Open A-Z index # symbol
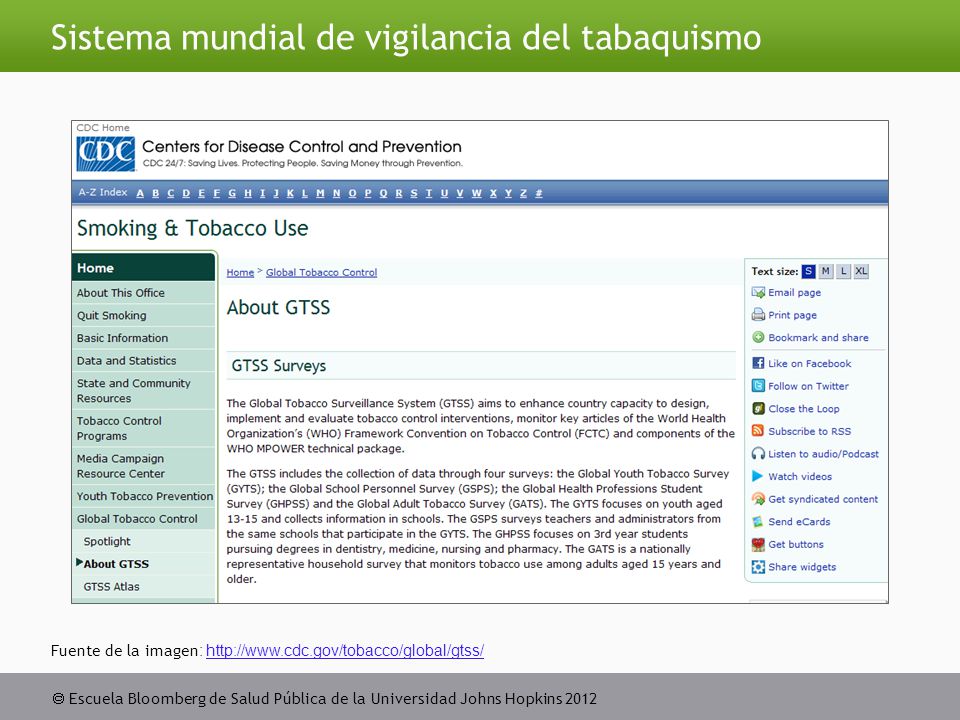This screenshot has height=720, width=960. 539,193
